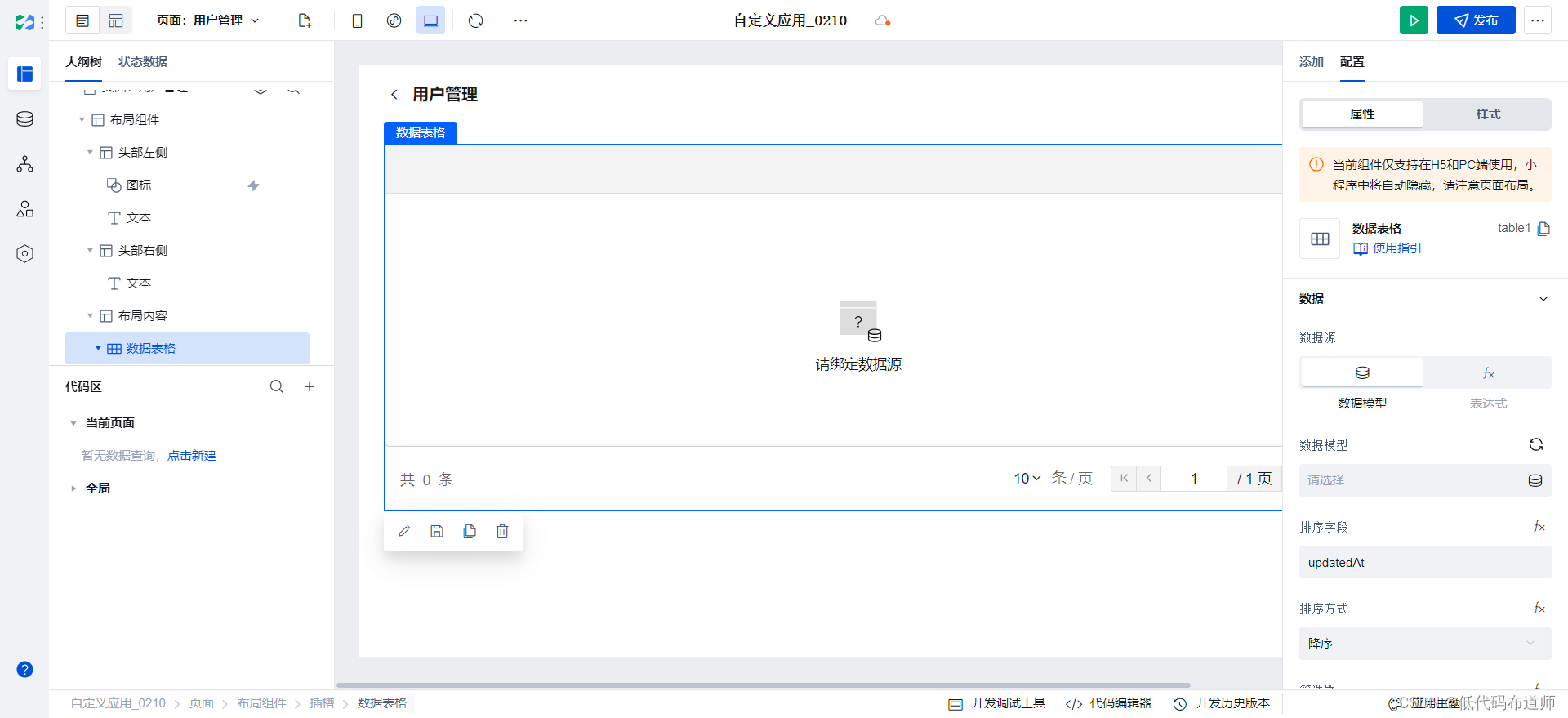
Task: Click the horizontal canvas scrollbar
Action: coord(763,685)
